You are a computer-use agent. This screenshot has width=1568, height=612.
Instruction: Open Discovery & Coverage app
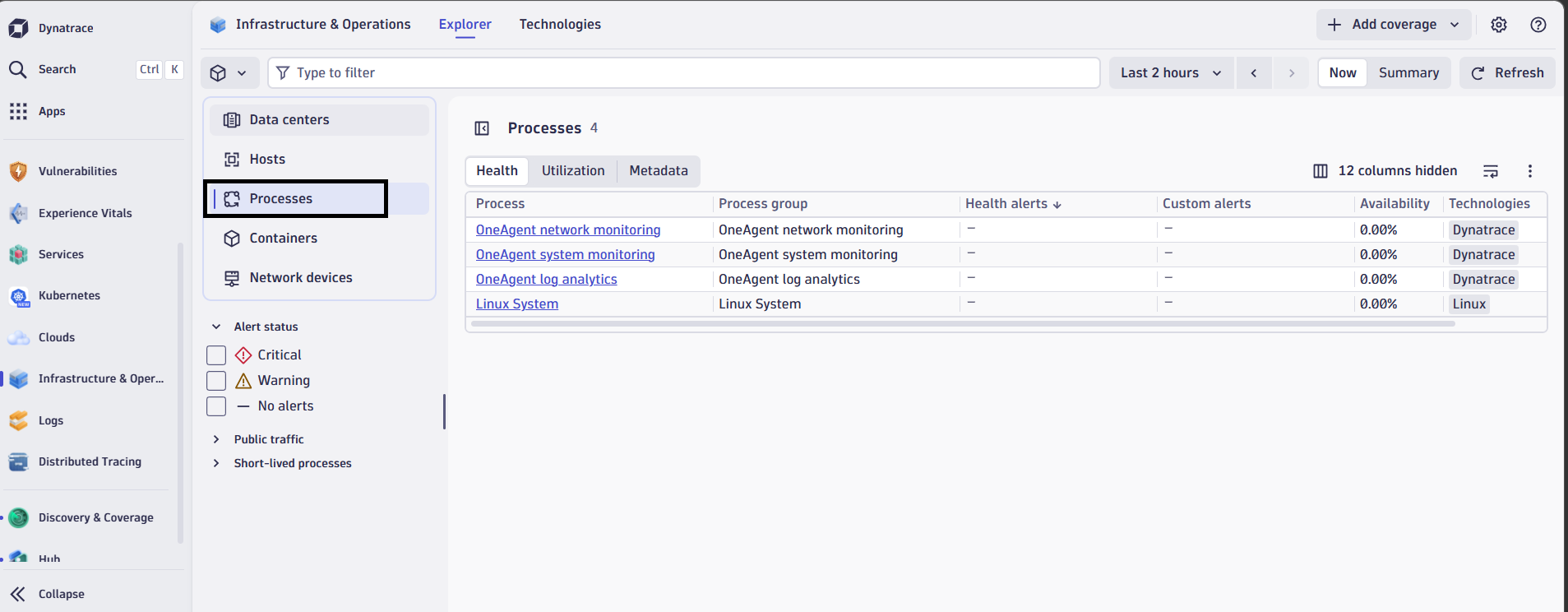point(95,517)
